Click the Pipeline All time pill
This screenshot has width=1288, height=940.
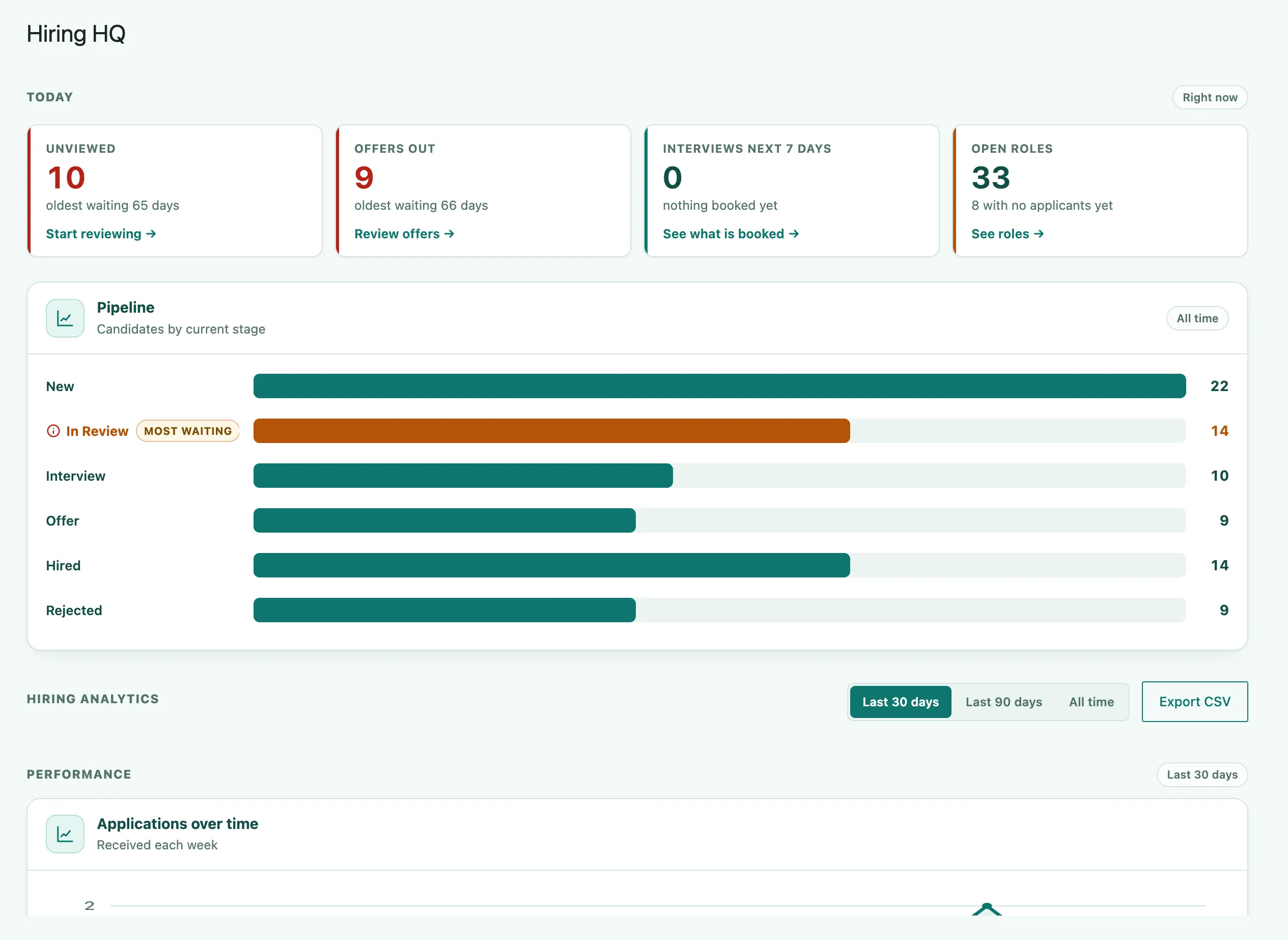tap(1197, 318)
